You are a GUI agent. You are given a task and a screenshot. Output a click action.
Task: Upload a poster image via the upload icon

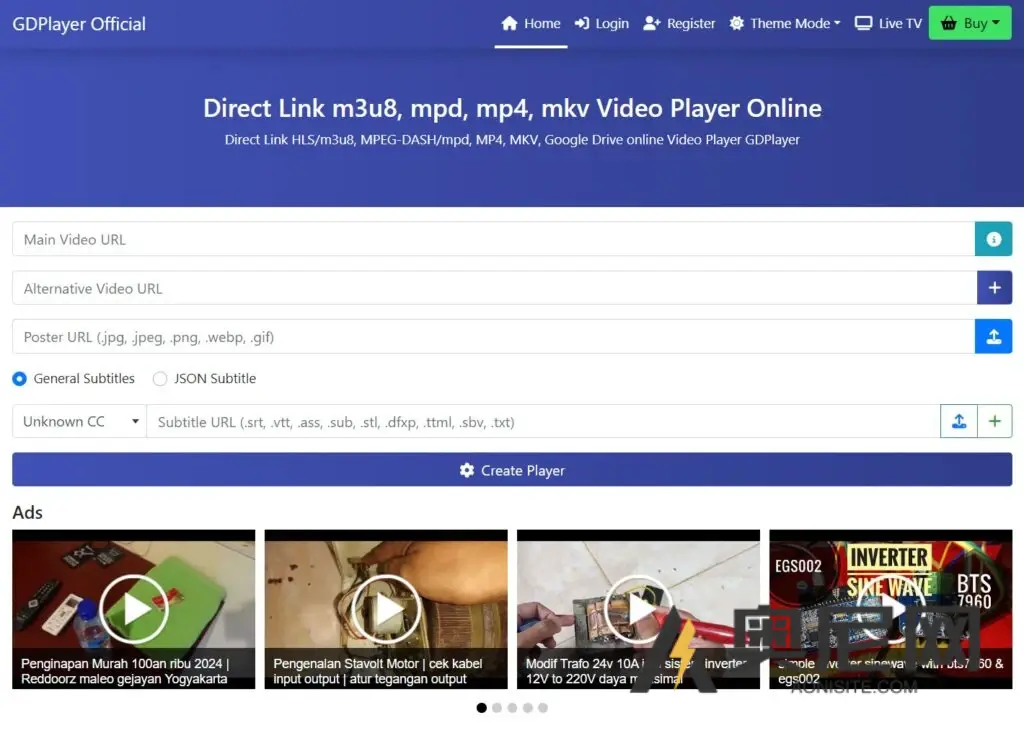click(993, 337)
